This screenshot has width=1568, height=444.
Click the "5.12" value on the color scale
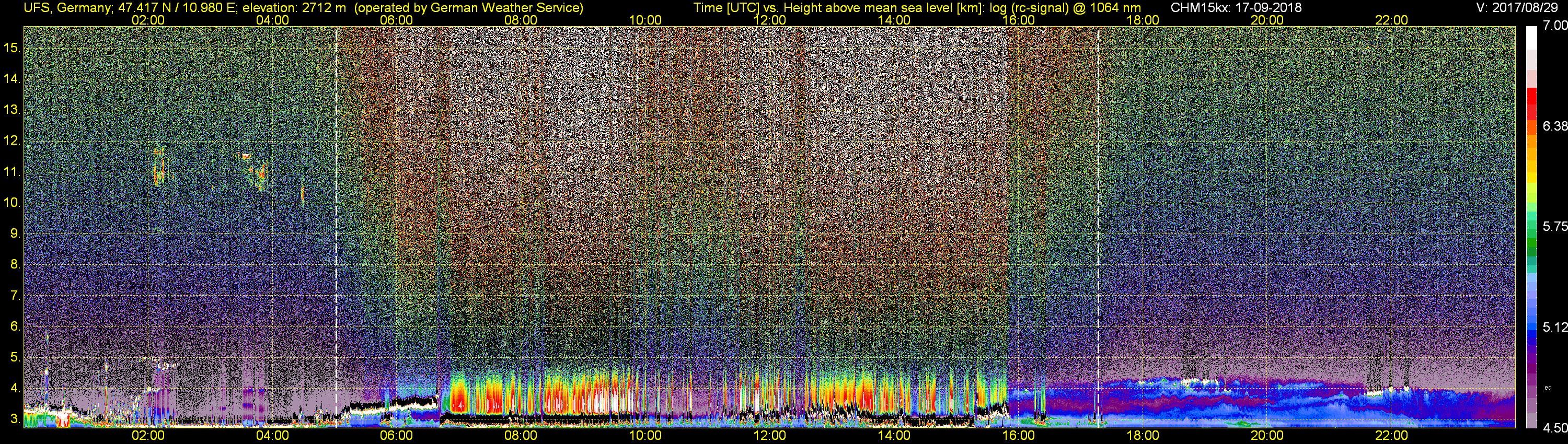(x=1555, y=327)
